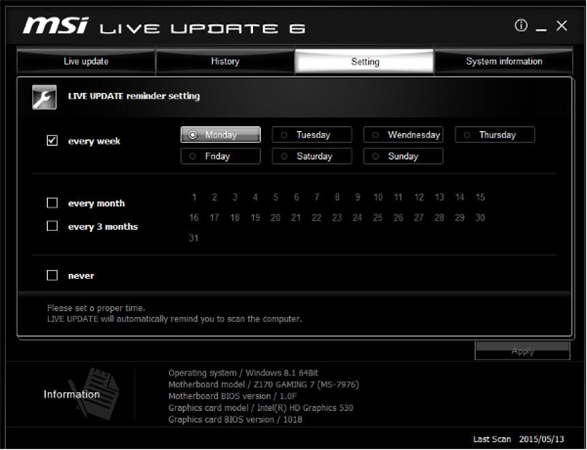The height and width of the screenshot is (450, 587).
Task: Click the Last Scan date 2015/05/13
Action: tap(541, 439)
